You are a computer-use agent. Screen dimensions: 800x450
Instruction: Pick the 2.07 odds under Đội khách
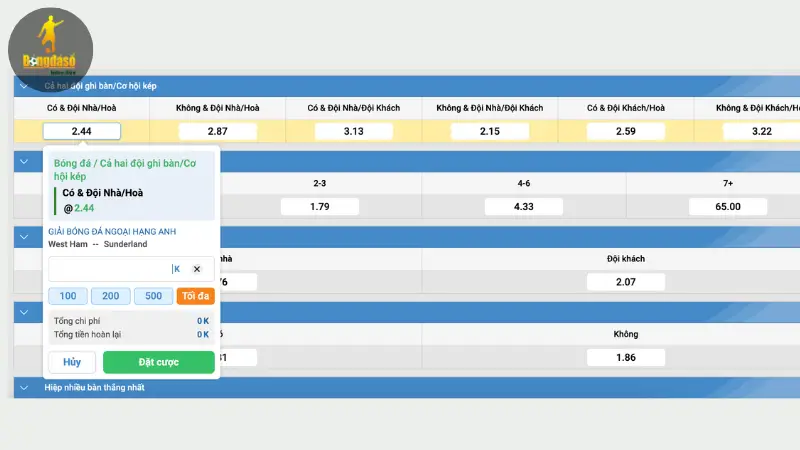pyautogui.click(x=625, y=282)
